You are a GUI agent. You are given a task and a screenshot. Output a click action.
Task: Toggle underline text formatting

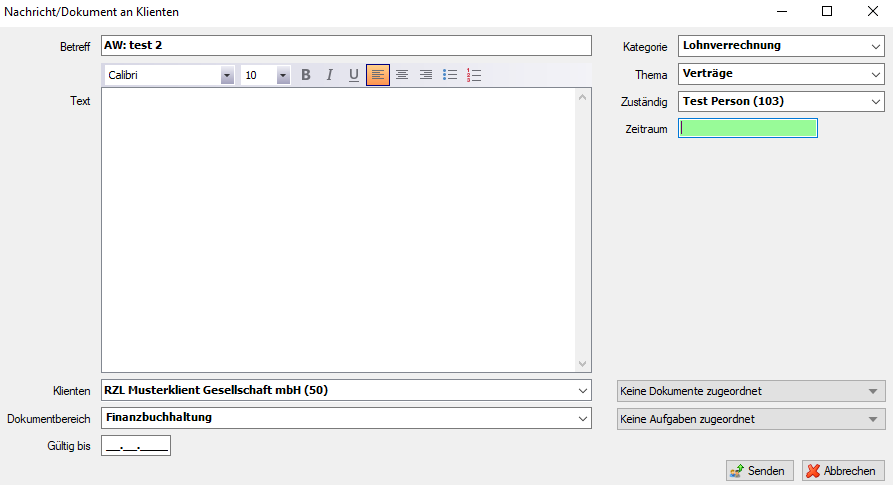tap(353, 75)
